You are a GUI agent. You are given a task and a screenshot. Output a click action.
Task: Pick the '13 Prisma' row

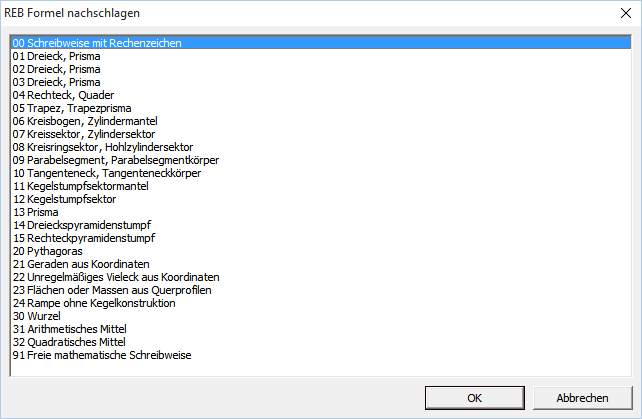[321, 212]
